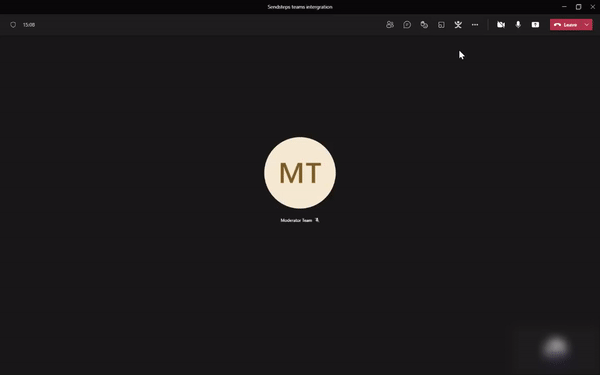Open the share content tray
Viewport: 600px width, 375px height.
[x=535, y=24]
